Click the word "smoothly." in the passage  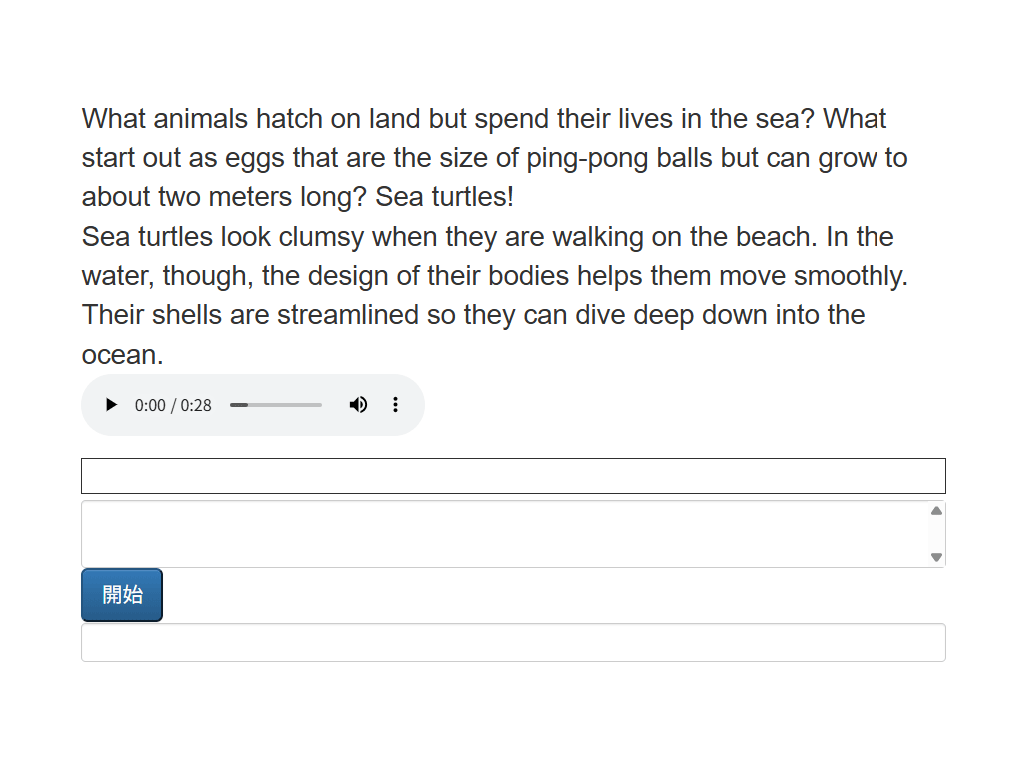(850, 276)
